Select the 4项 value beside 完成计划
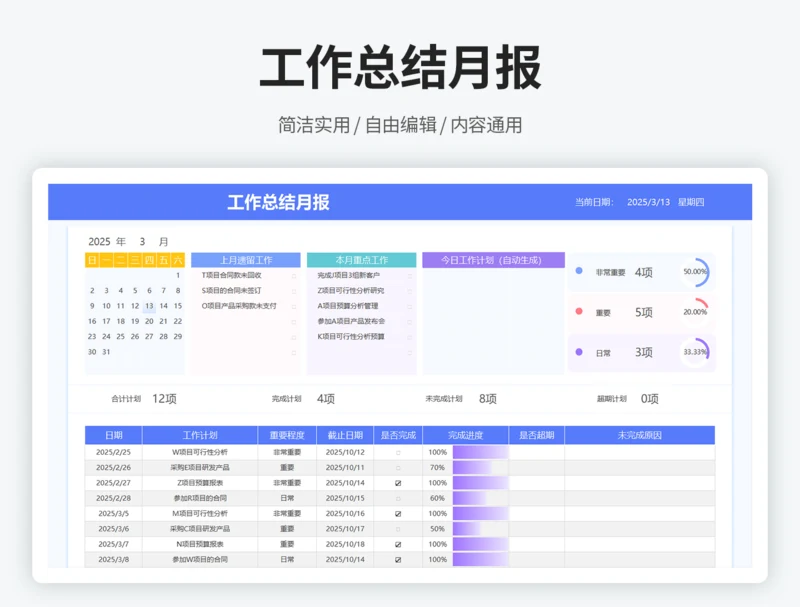 tap(326, 399)
